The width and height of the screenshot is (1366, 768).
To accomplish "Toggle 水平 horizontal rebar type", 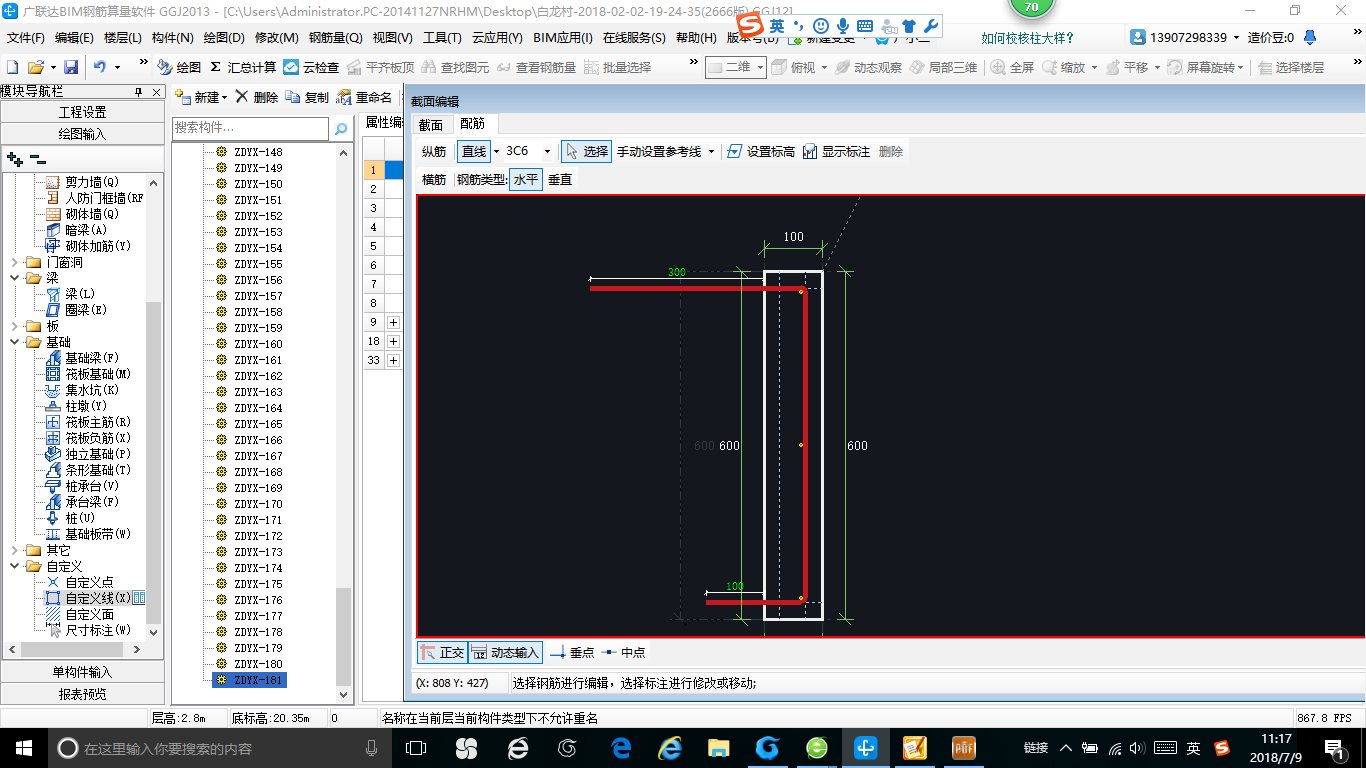I will [526, 179].
